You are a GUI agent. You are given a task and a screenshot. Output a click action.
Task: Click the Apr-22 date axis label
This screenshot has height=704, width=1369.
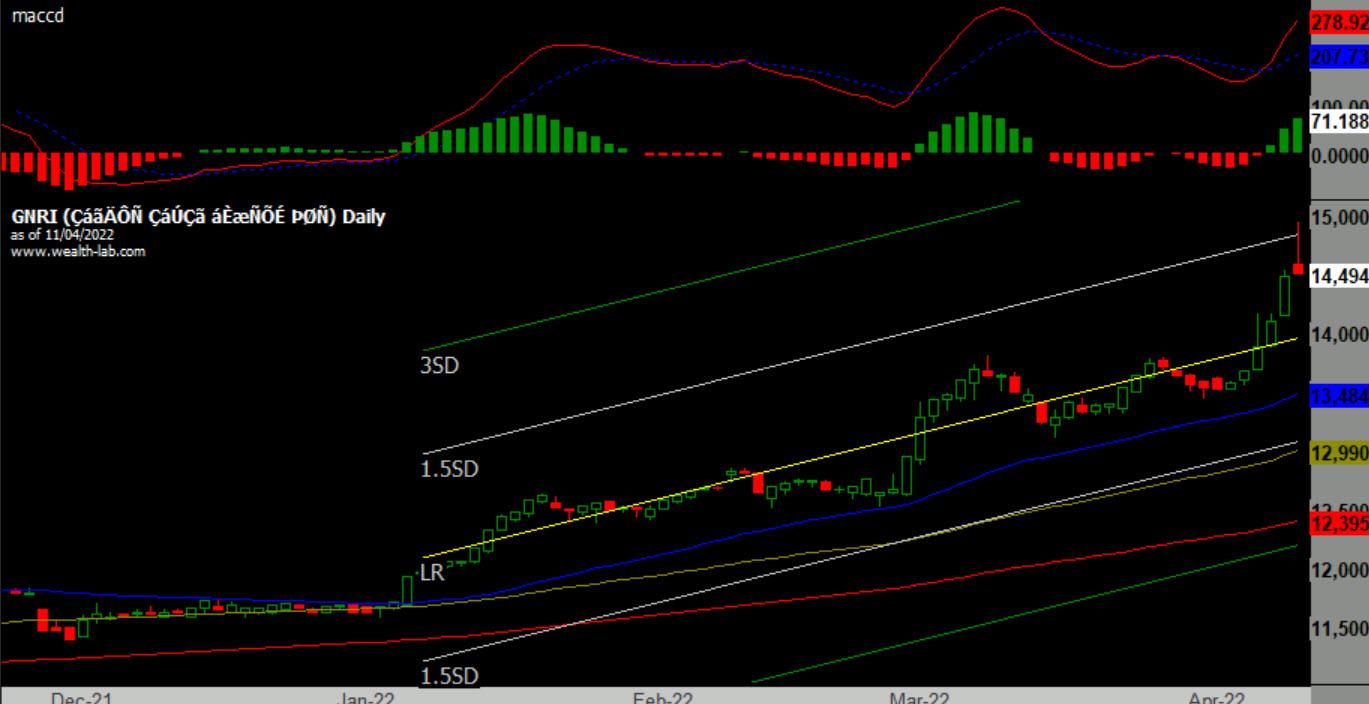1219,698
